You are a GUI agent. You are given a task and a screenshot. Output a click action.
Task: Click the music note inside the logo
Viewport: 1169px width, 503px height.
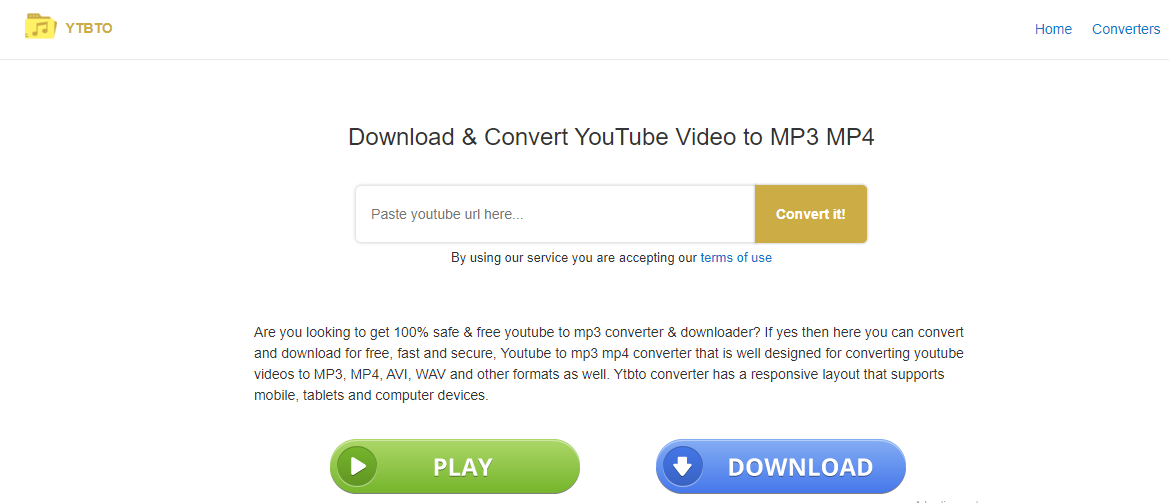42,30
